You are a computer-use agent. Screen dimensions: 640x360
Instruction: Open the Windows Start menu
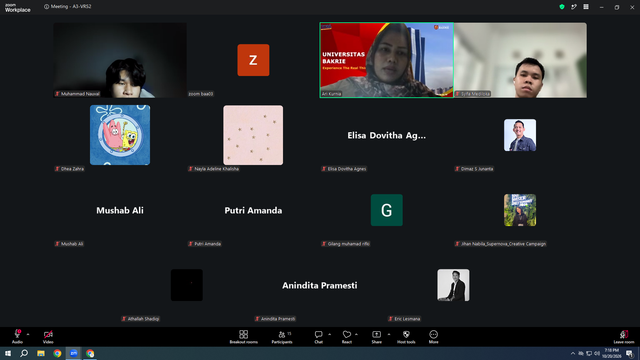click(8, 353)
